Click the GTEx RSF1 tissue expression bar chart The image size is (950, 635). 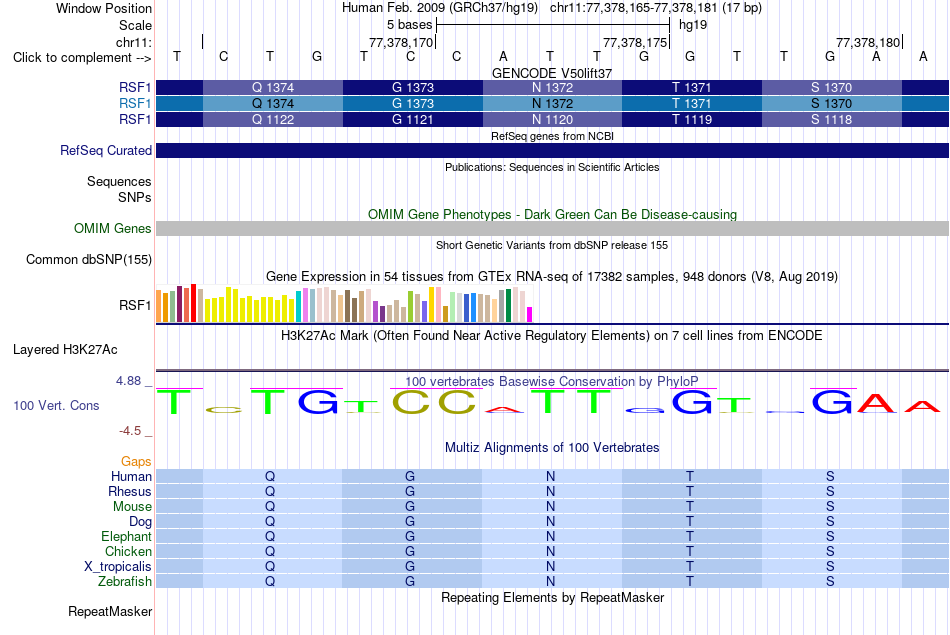tap(344, 303)
